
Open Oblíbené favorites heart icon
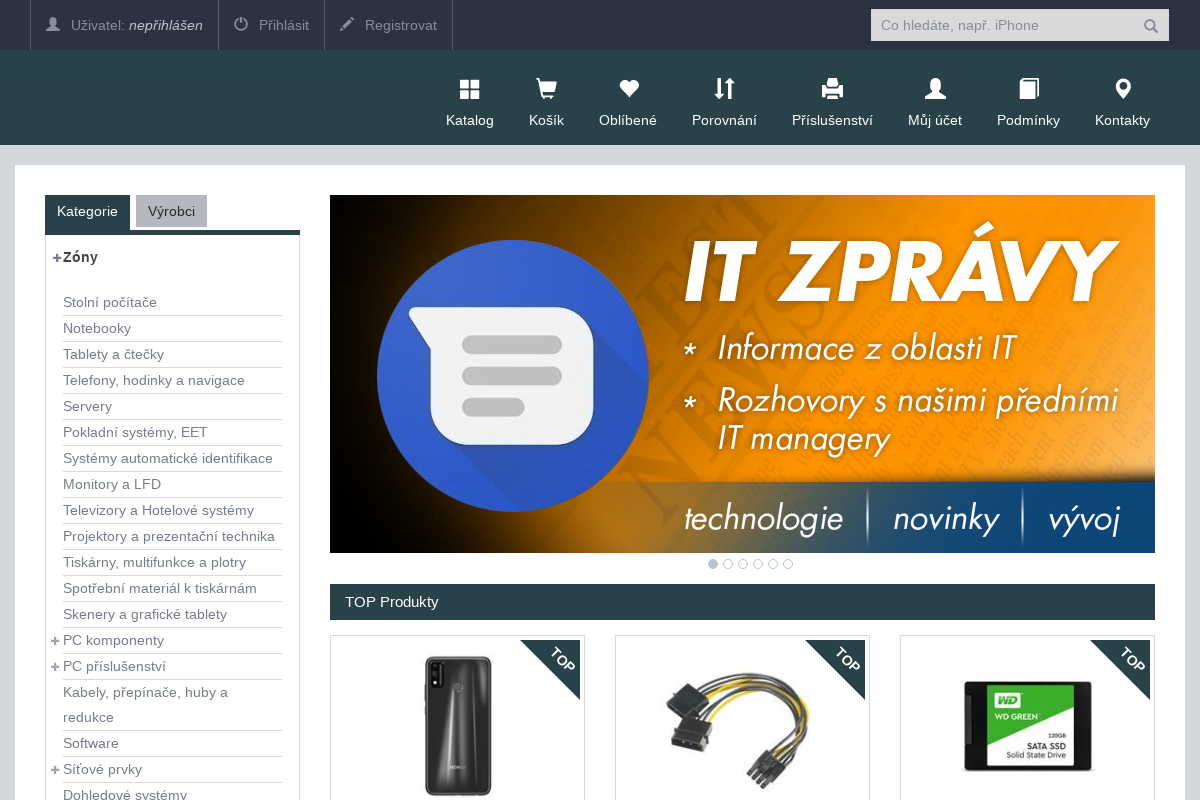pyautogui.click(x=628, y=89)
